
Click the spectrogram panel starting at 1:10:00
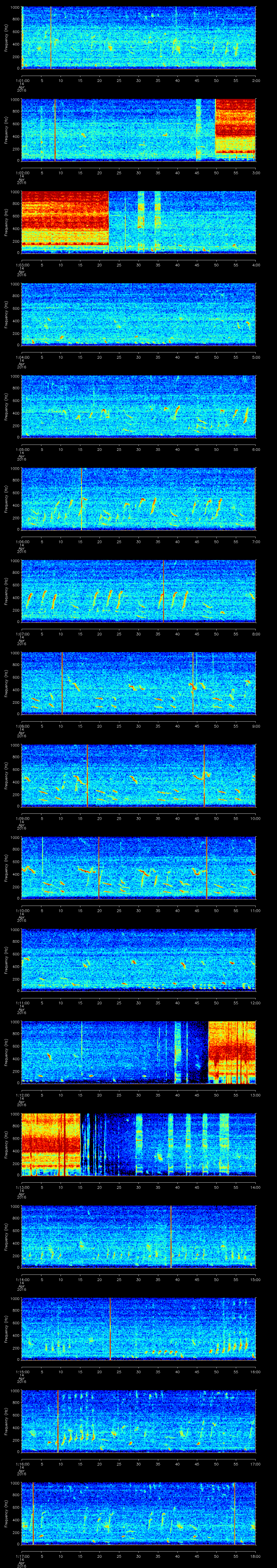click(139, 868)
